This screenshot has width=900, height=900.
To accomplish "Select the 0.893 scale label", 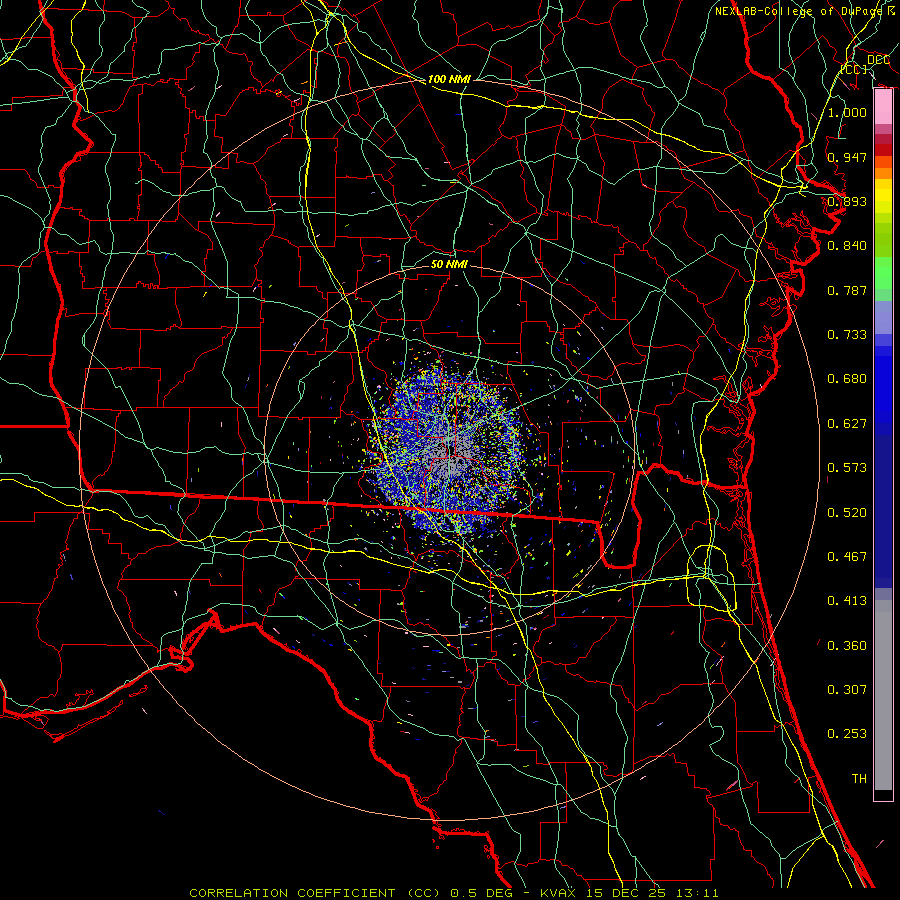I will [x=847, y=201].
